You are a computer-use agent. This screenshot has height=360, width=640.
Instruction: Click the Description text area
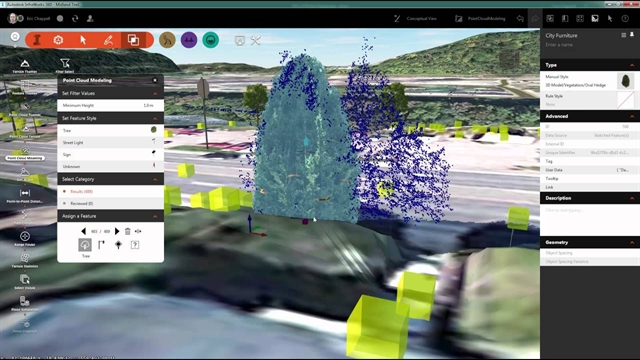click(x=590, y=220)
